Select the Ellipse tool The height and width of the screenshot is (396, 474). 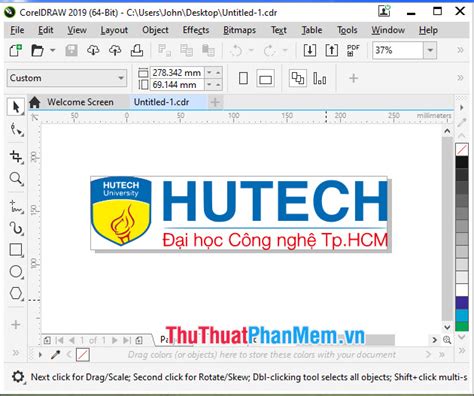tap(16, 272)
